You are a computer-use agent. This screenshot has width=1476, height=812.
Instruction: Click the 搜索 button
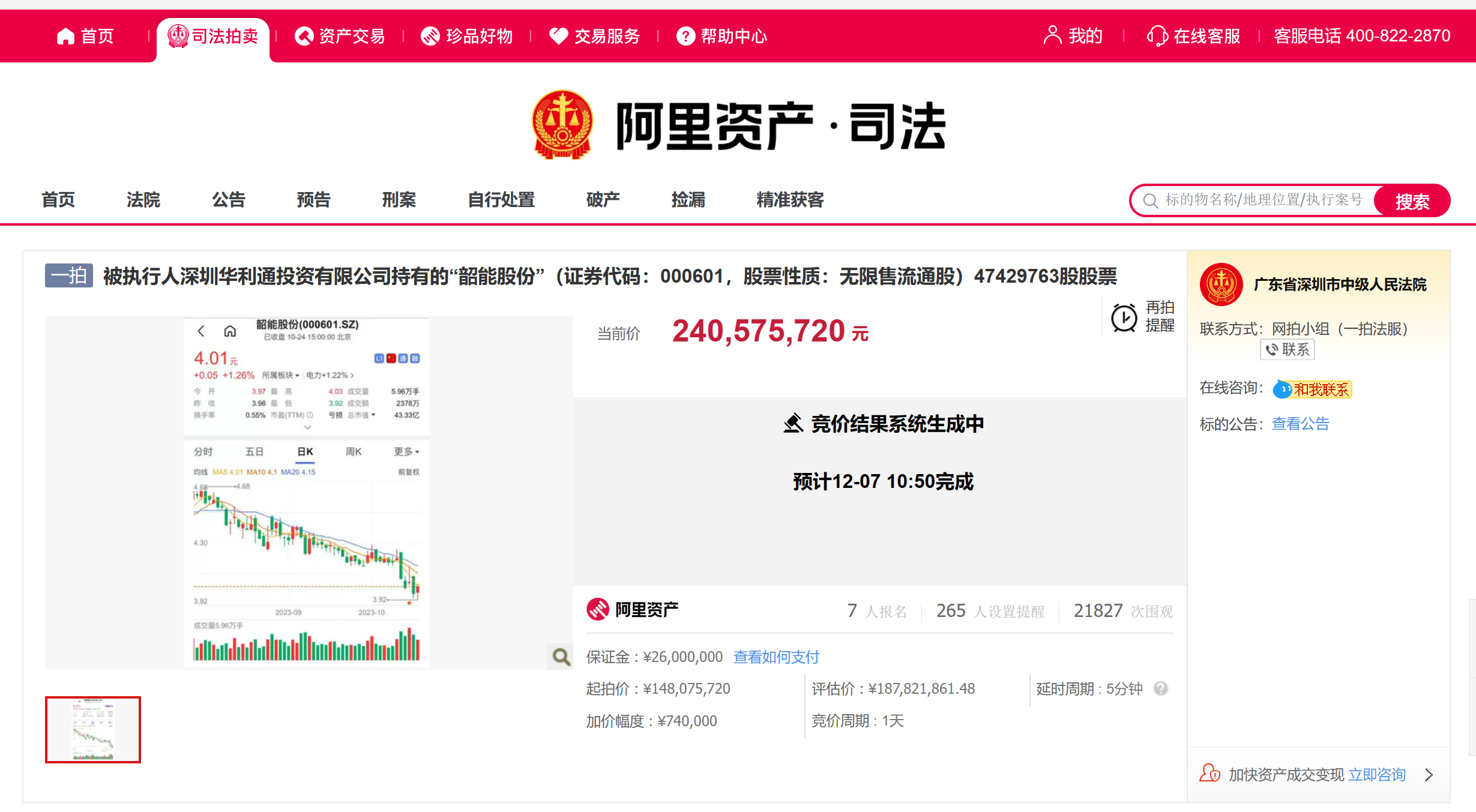pyautogui.click(x=1412, y=200)
